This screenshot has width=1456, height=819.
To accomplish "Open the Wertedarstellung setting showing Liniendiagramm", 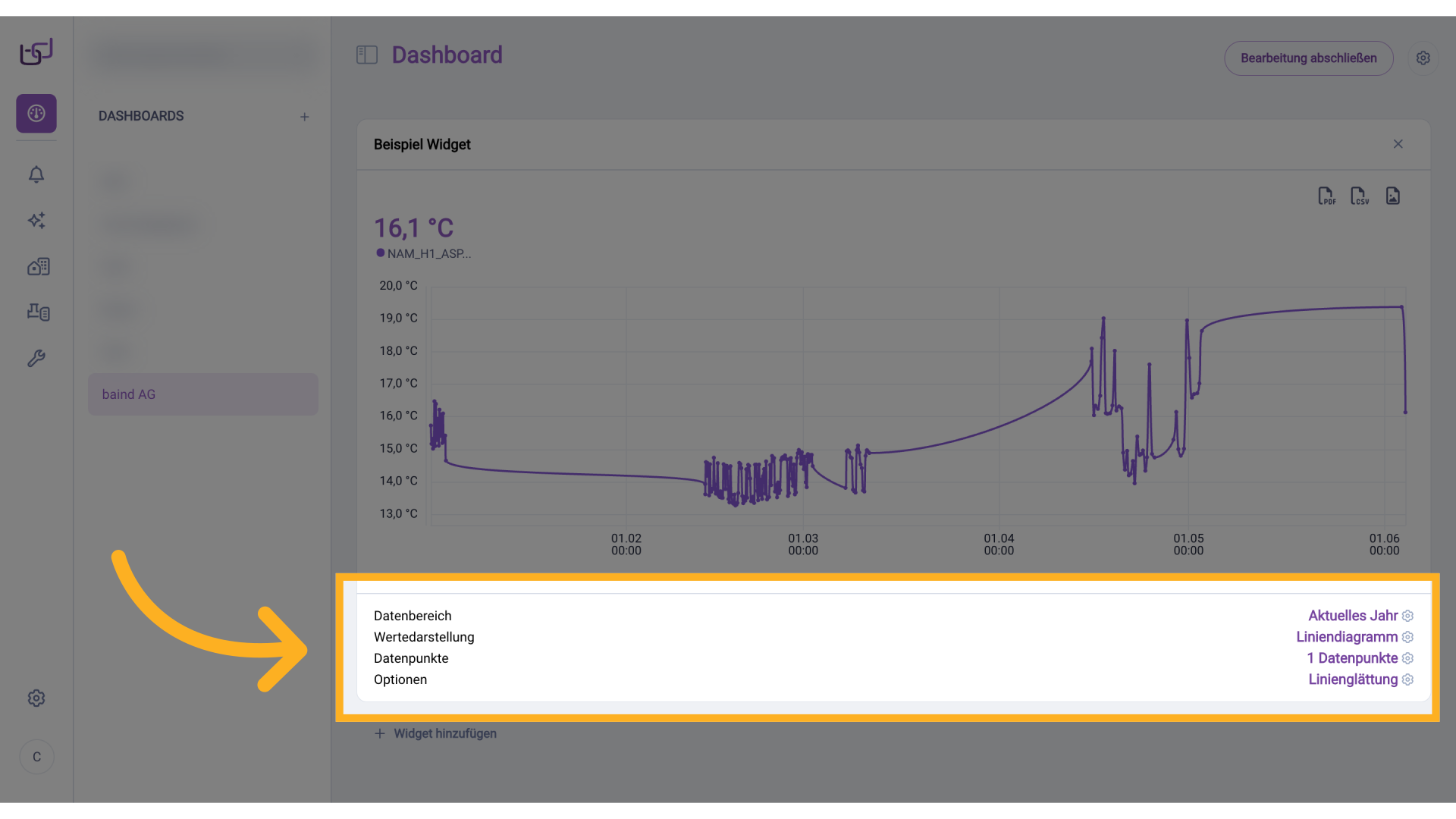I will [1347, 637].
